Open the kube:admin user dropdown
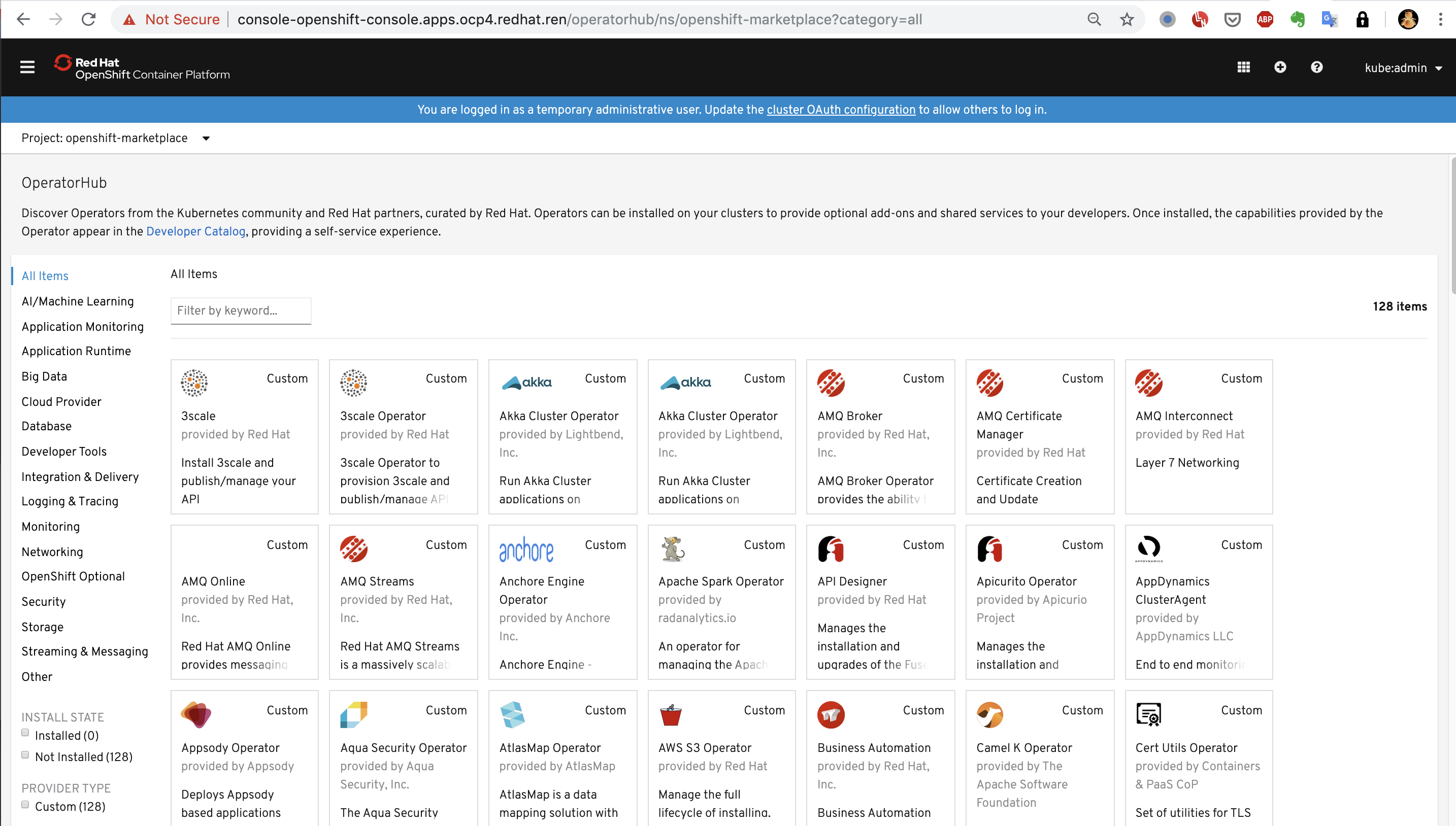This screenshot has width=1456, height=826. 1403,68
